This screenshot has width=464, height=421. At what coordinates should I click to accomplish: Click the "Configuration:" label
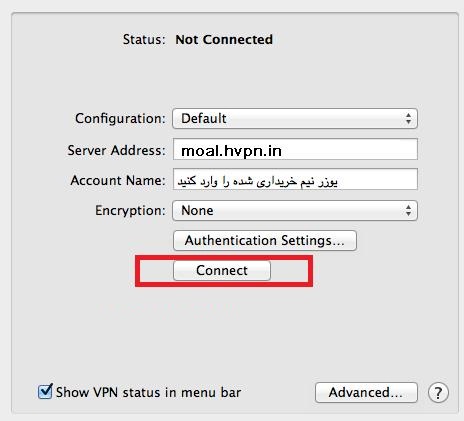coord(120,119)
